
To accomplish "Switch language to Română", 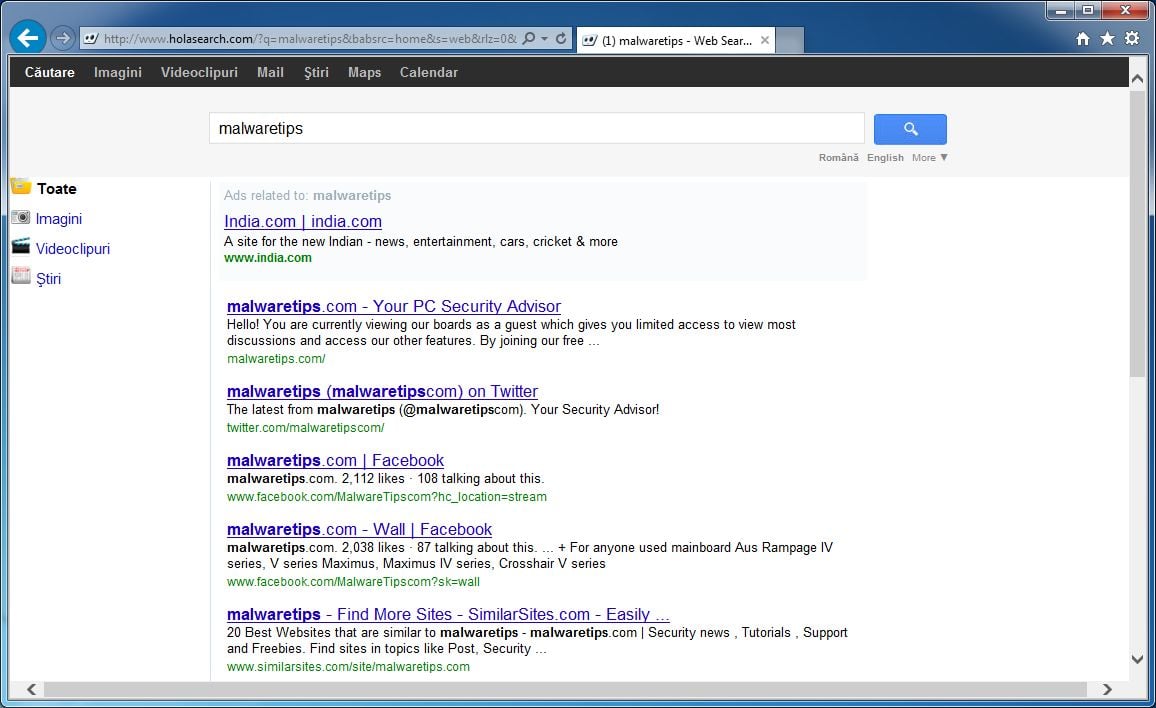I will (838, 158).
